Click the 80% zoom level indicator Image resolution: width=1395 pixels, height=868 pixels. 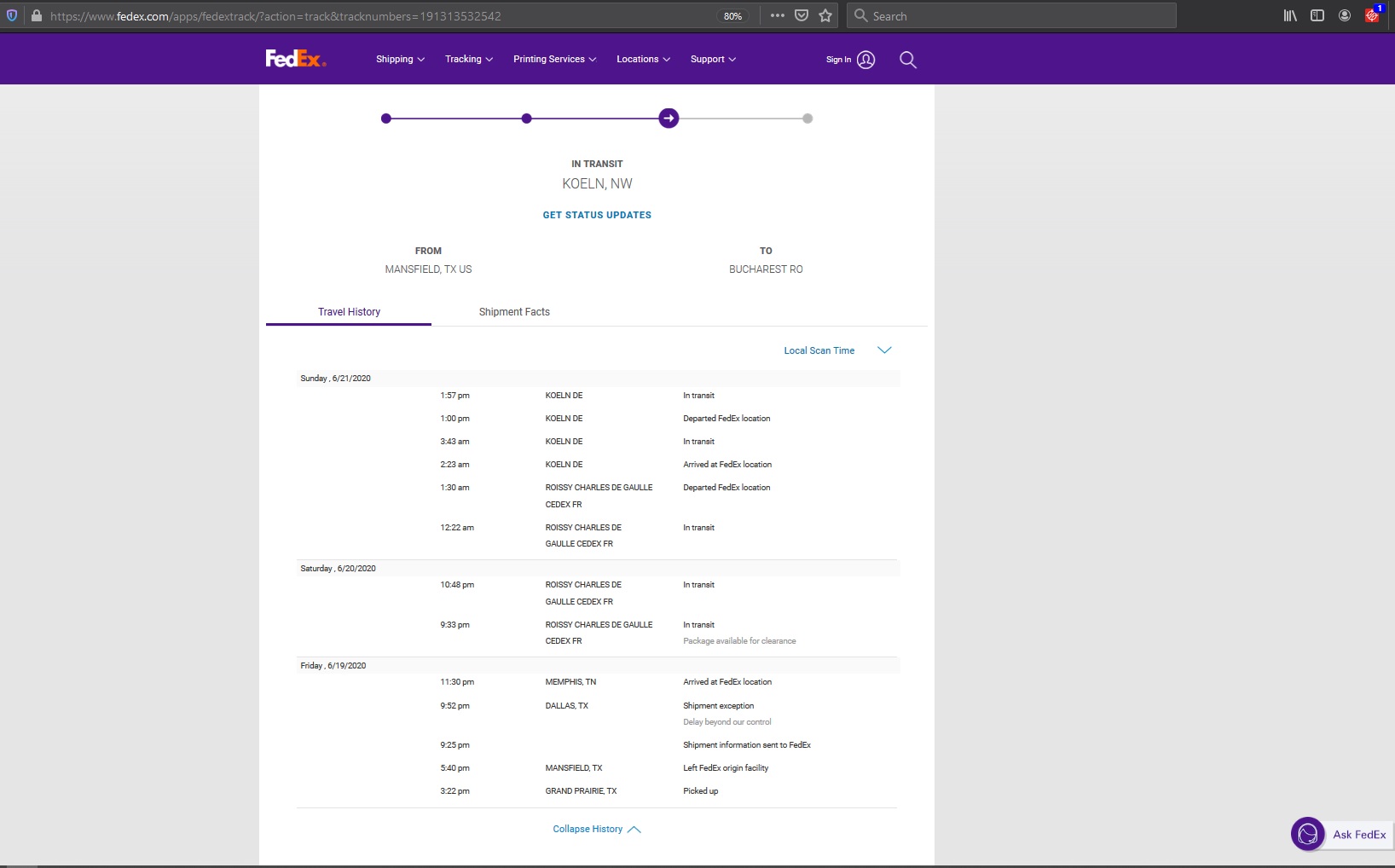coord(732,16)
